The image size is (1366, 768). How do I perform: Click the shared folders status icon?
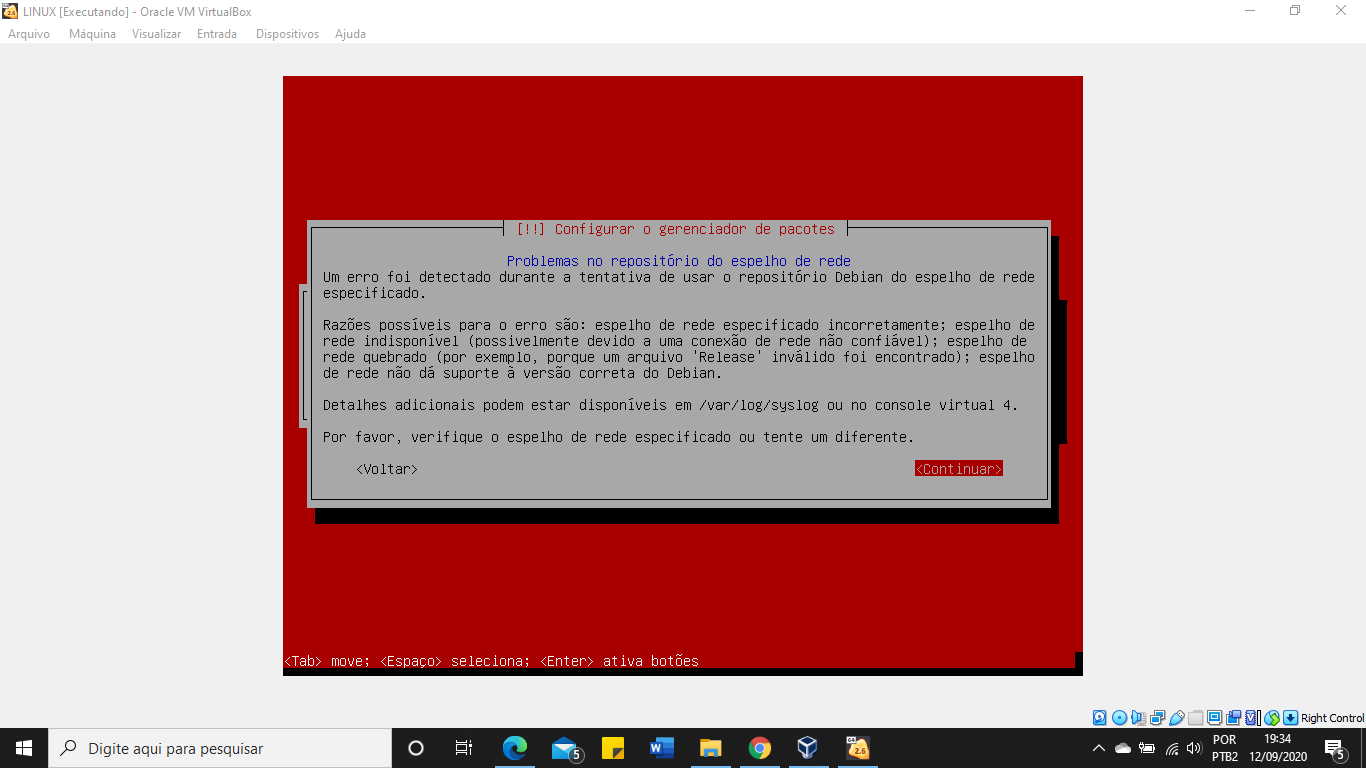pos(1196,718)
